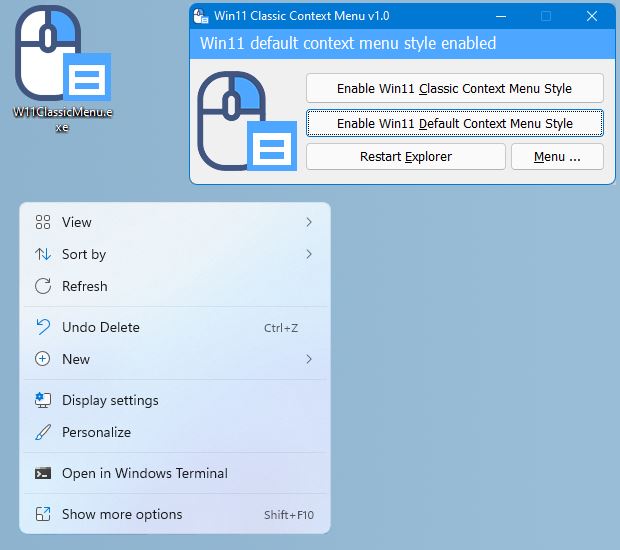
Task: Click the Ctrl+Z shortcut text
Action: coord(281,328)
